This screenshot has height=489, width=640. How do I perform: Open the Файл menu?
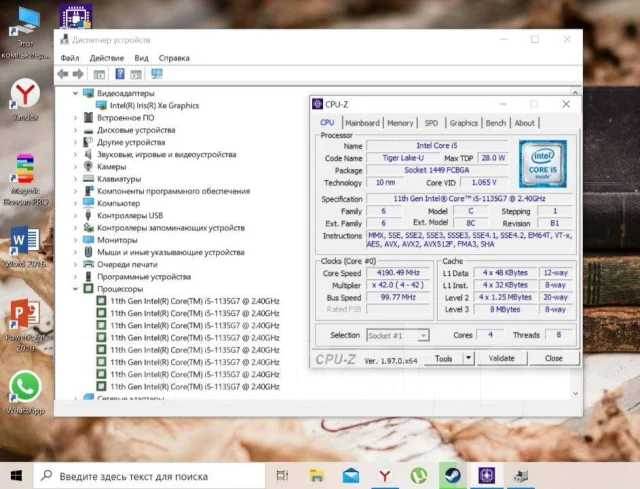click(70, 58)
